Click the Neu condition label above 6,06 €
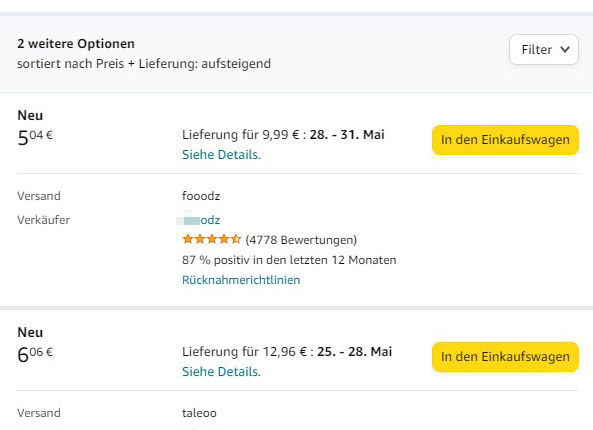593x430 pixels. click(x=30, y=332)
